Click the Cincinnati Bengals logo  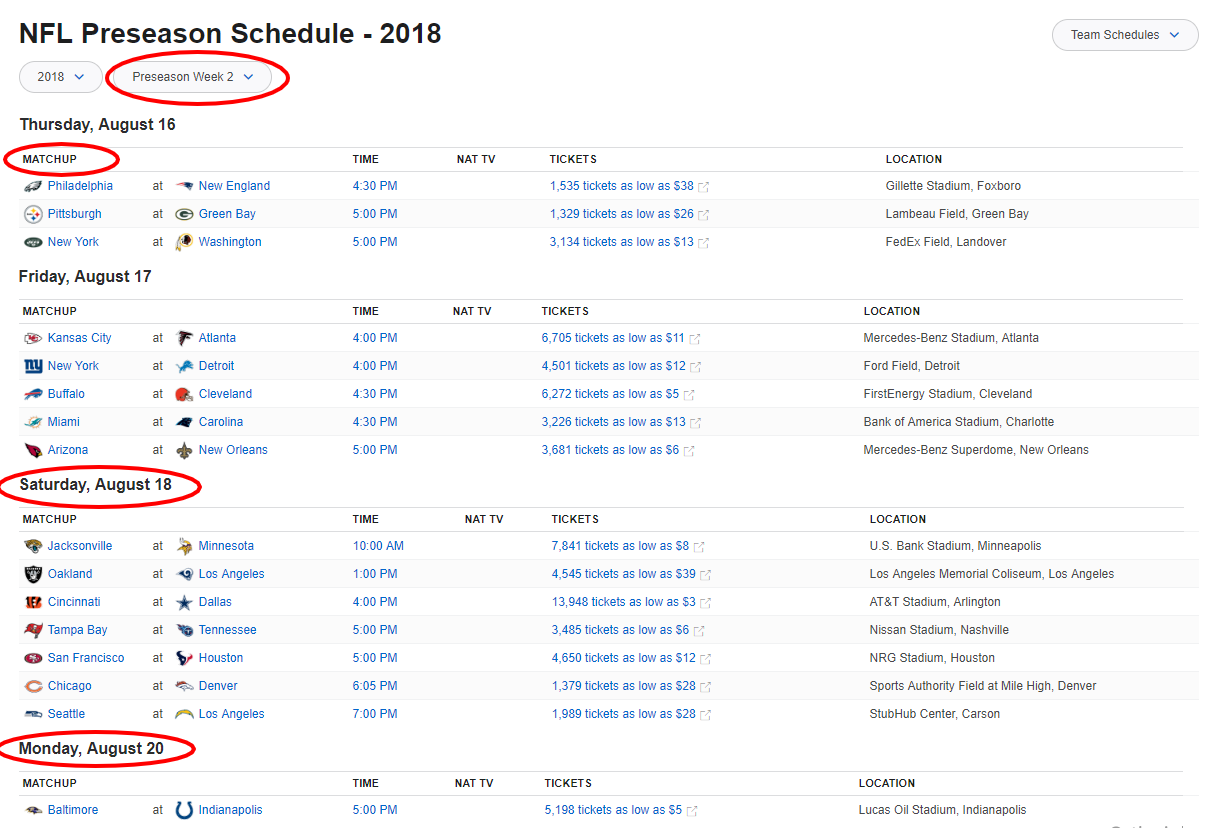pyautogui.click(x=33, y=602)
